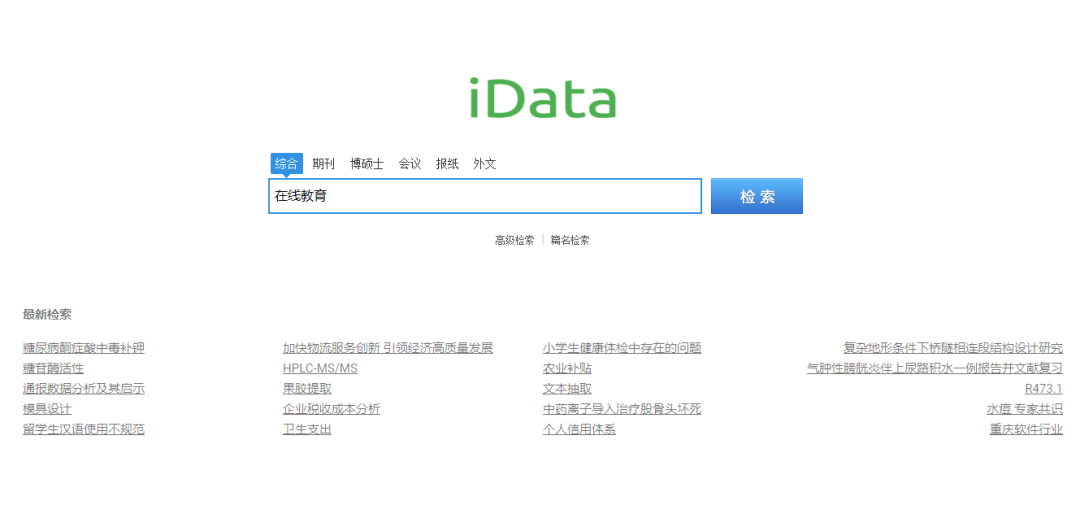Open recent search 小学生健康体检中存在的问题
1080x527 pixels.
622,348
